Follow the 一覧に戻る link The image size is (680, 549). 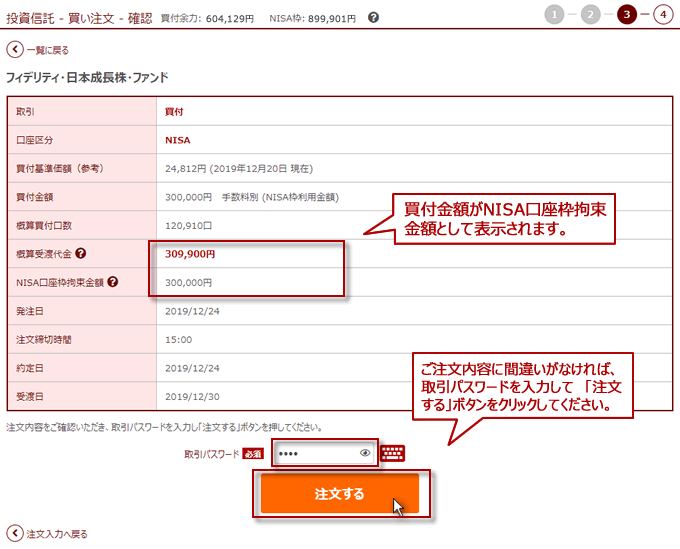[48, 50]
